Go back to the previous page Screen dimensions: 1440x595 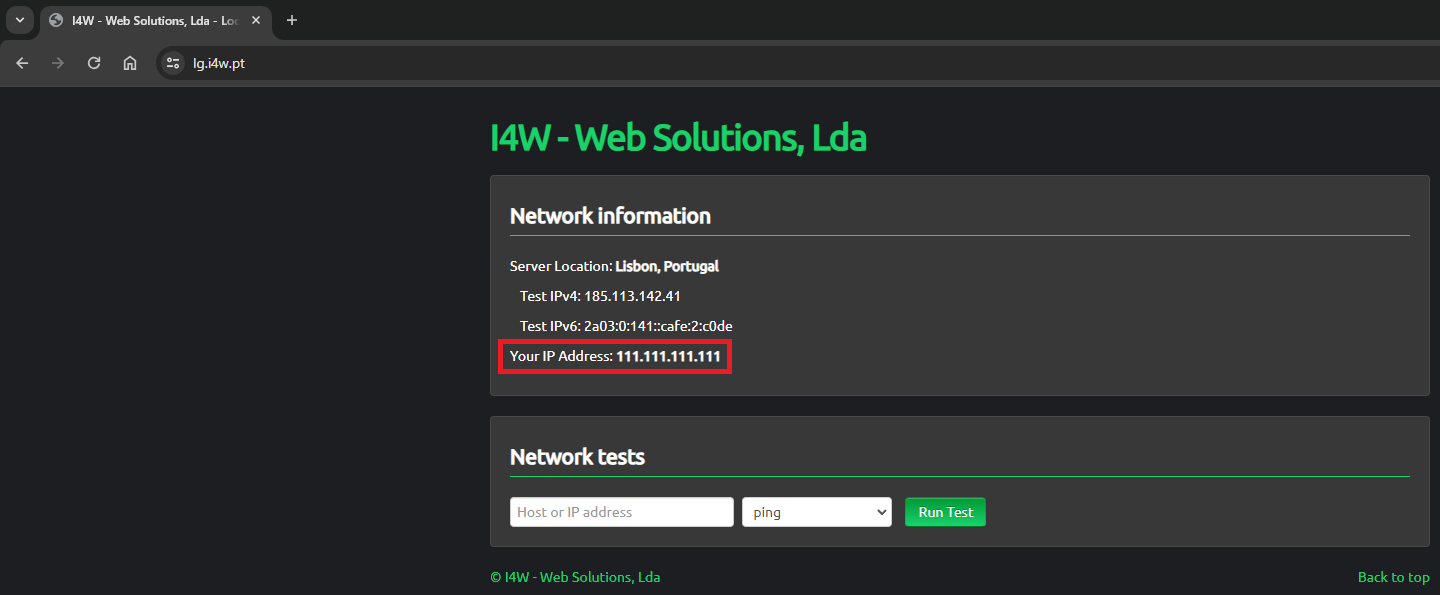point(23,63)
